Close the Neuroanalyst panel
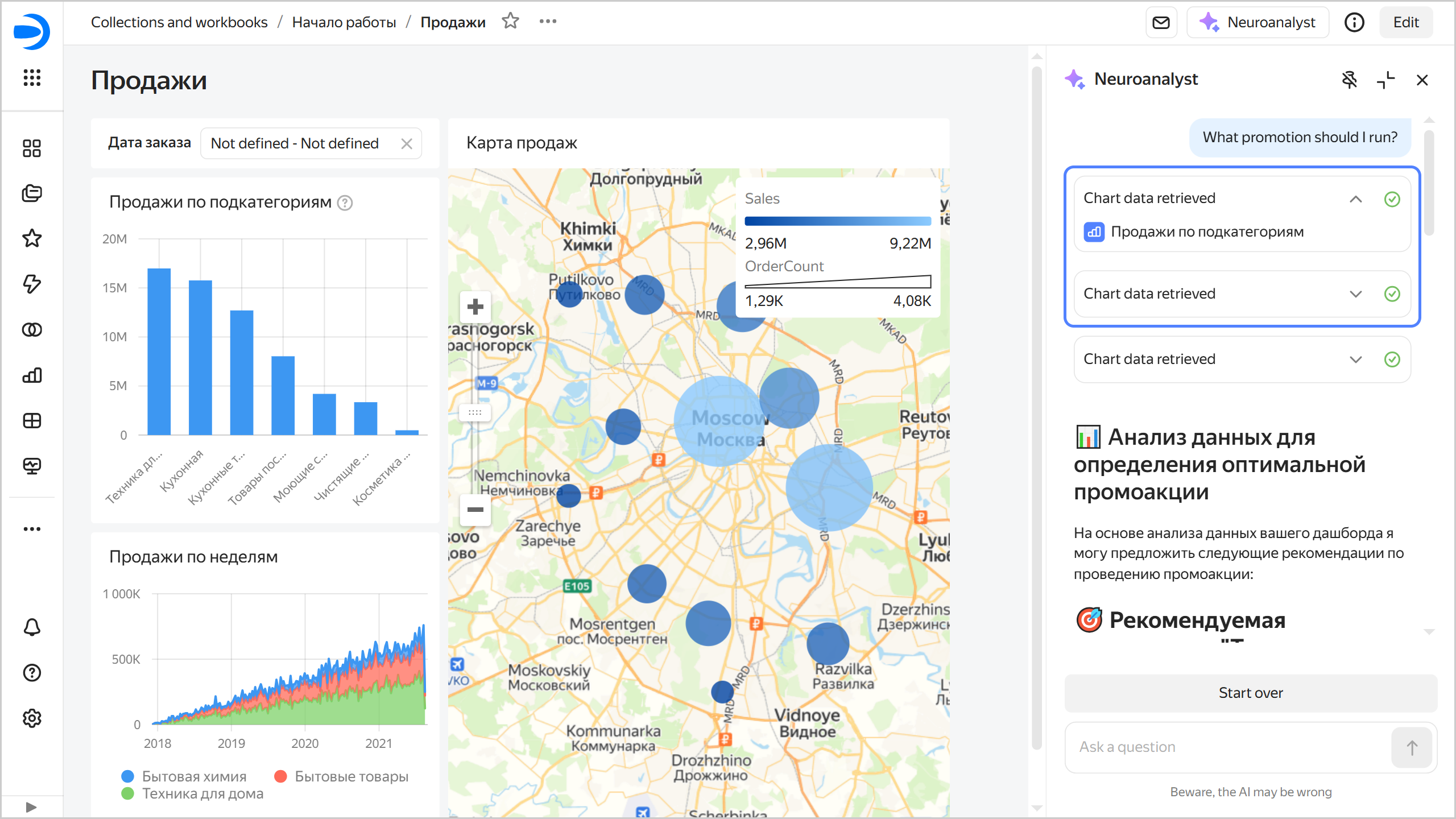The height and width of the screenshot is (819, 1456). [x=1422, y=80]
